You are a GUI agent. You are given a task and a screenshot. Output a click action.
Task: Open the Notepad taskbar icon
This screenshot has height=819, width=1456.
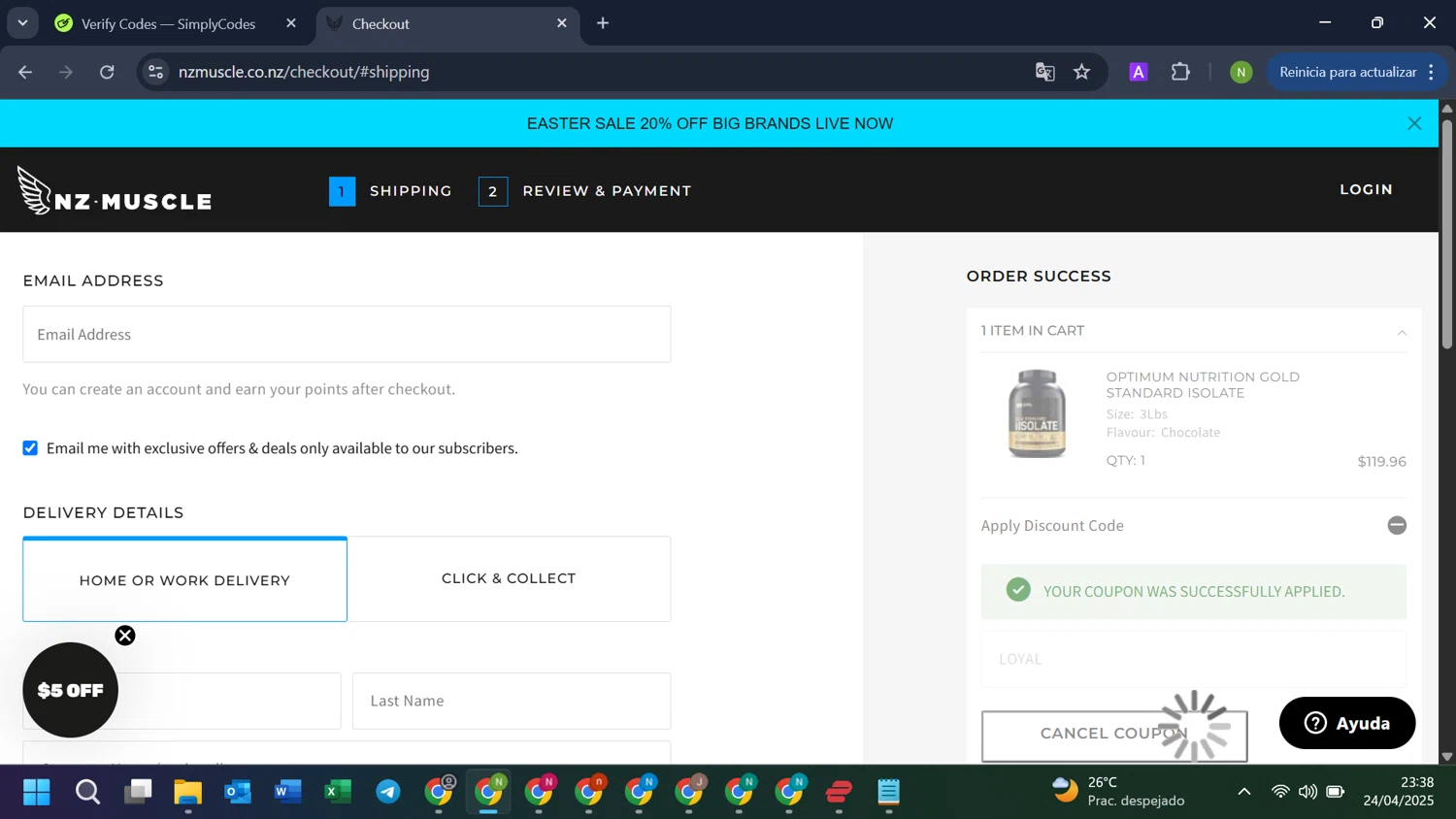tap(889, 793)
